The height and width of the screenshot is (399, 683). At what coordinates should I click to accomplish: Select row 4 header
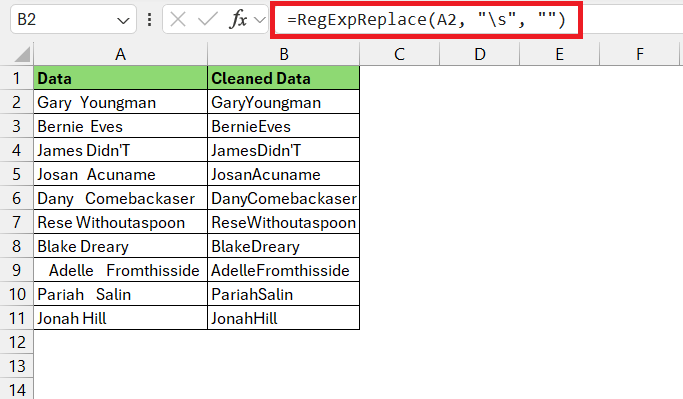click(17, 150)
